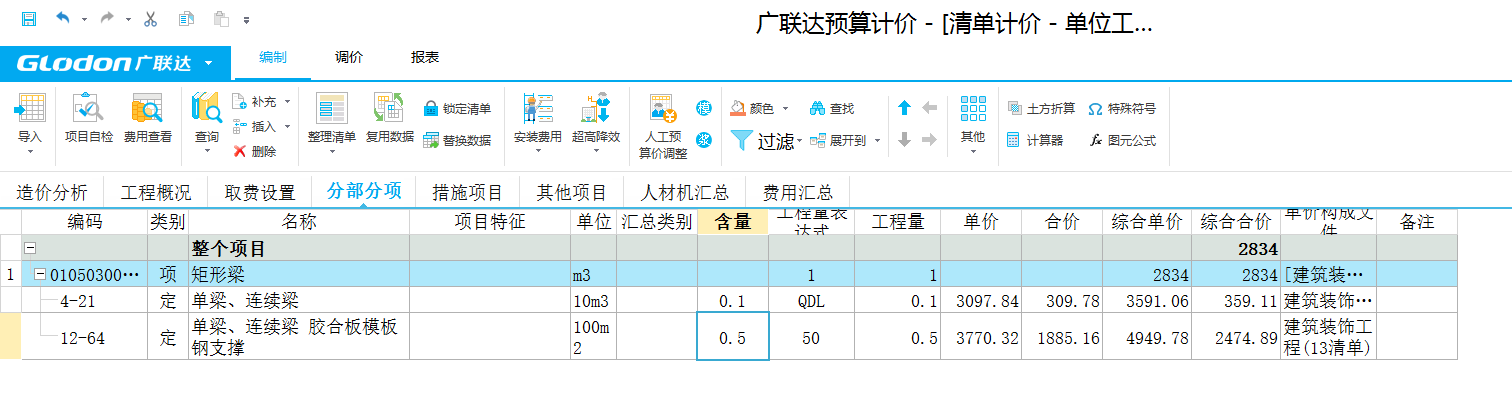Expand the 查询 dropdown arrow
The height and width of the screenshot is (418, 1512).
point(207,152)
